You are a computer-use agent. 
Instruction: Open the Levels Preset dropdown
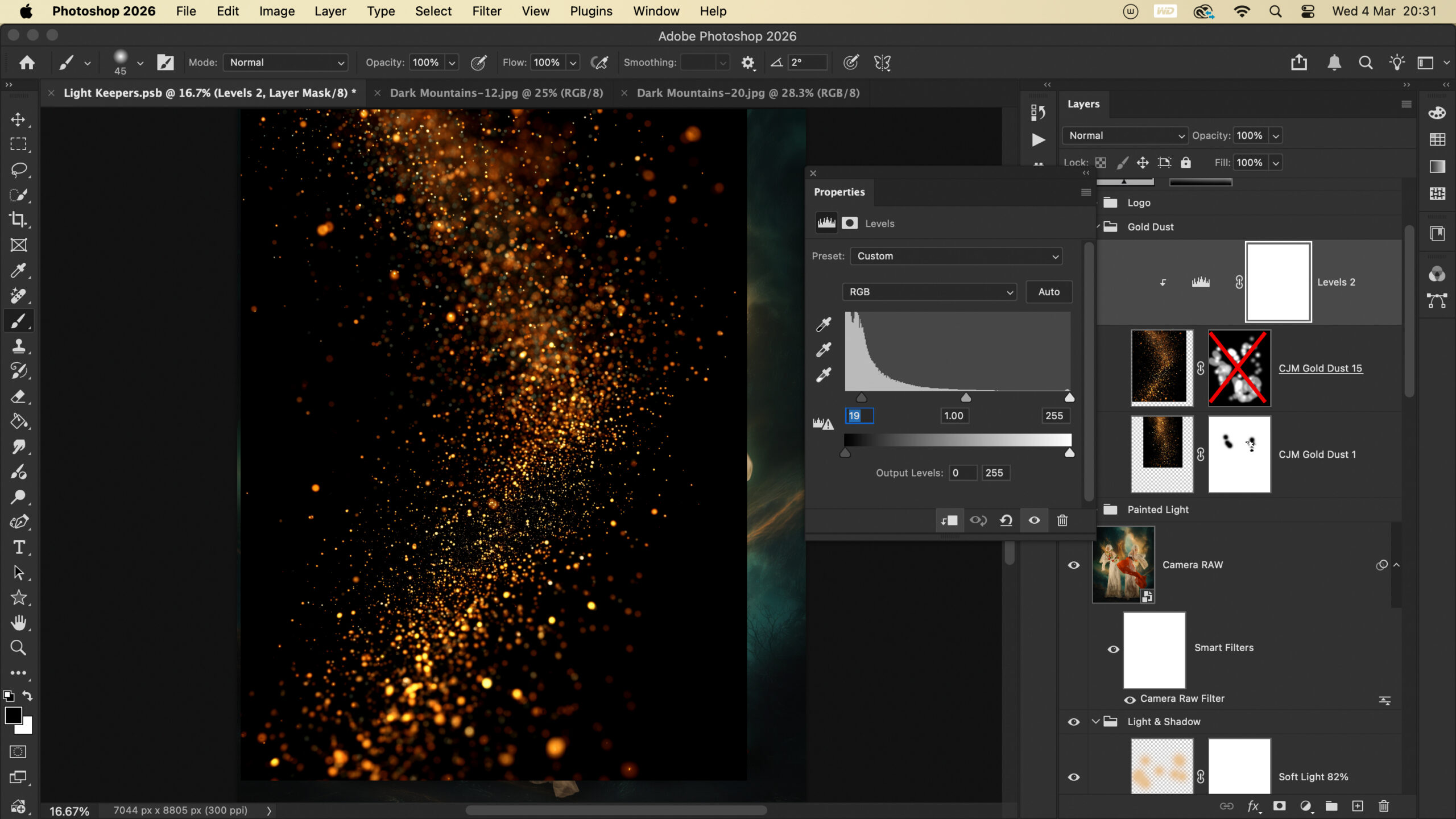[x=956, y=256]
